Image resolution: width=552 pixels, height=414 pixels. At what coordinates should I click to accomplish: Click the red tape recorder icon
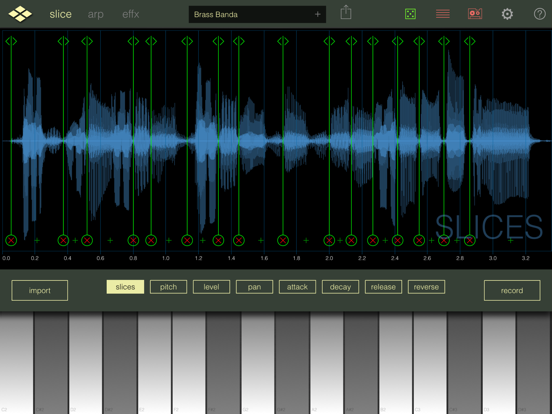475,14
